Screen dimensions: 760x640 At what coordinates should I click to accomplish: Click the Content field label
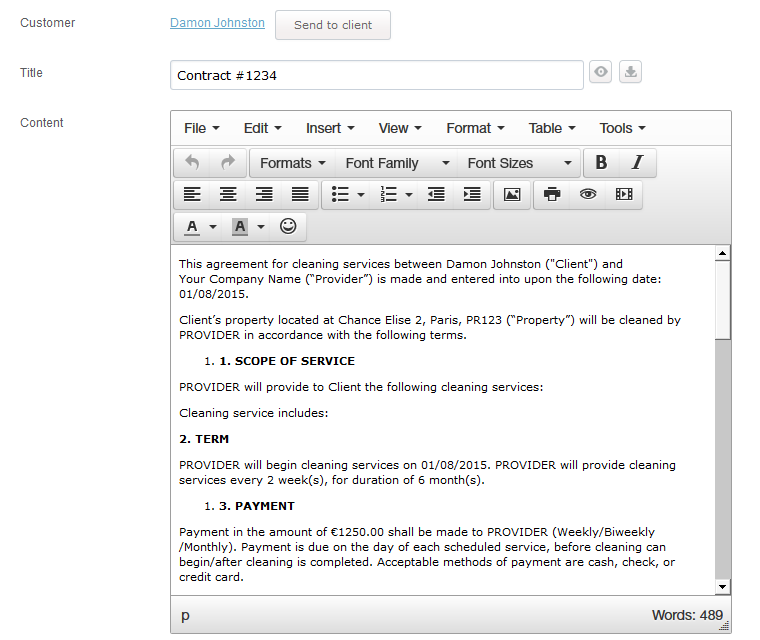tap(42, 123)
